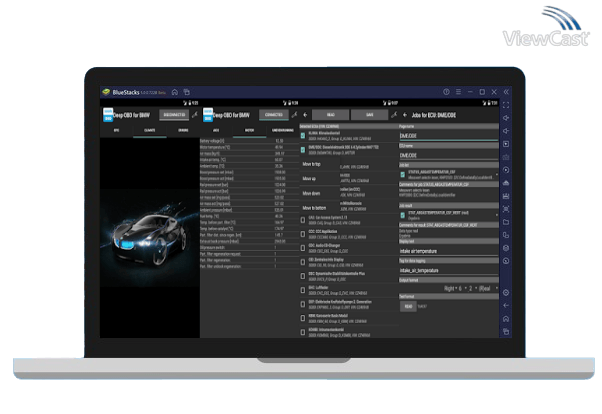This screenshot has width=602, height=414.
Task: Choose 'Move to top' in context menu
Action: 319,164
